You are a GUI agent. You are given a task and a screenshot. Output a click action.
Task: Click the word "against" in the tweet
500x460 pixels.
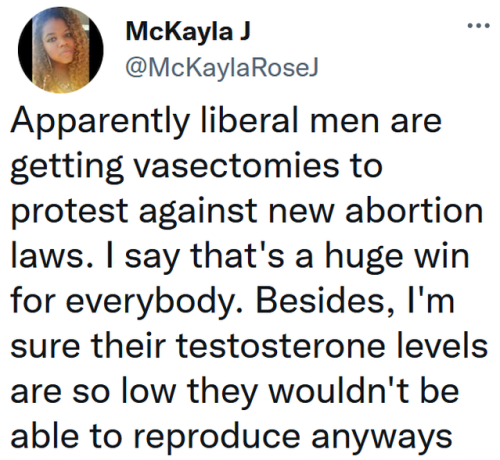(x=198, y=213)
